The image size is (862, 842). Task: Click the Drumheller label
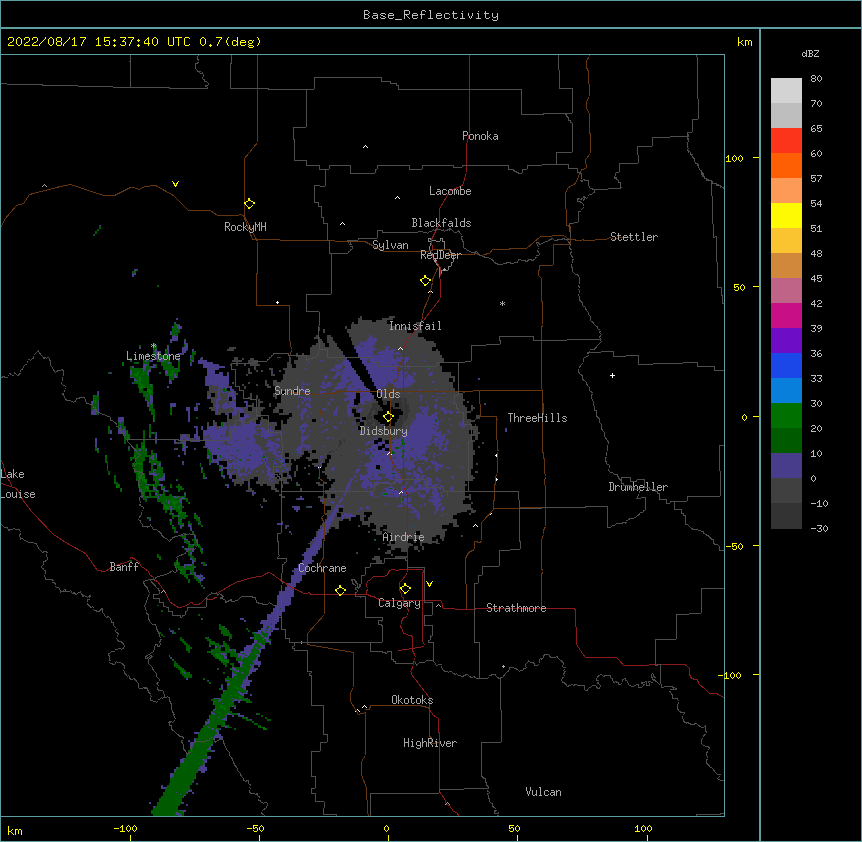638,487
